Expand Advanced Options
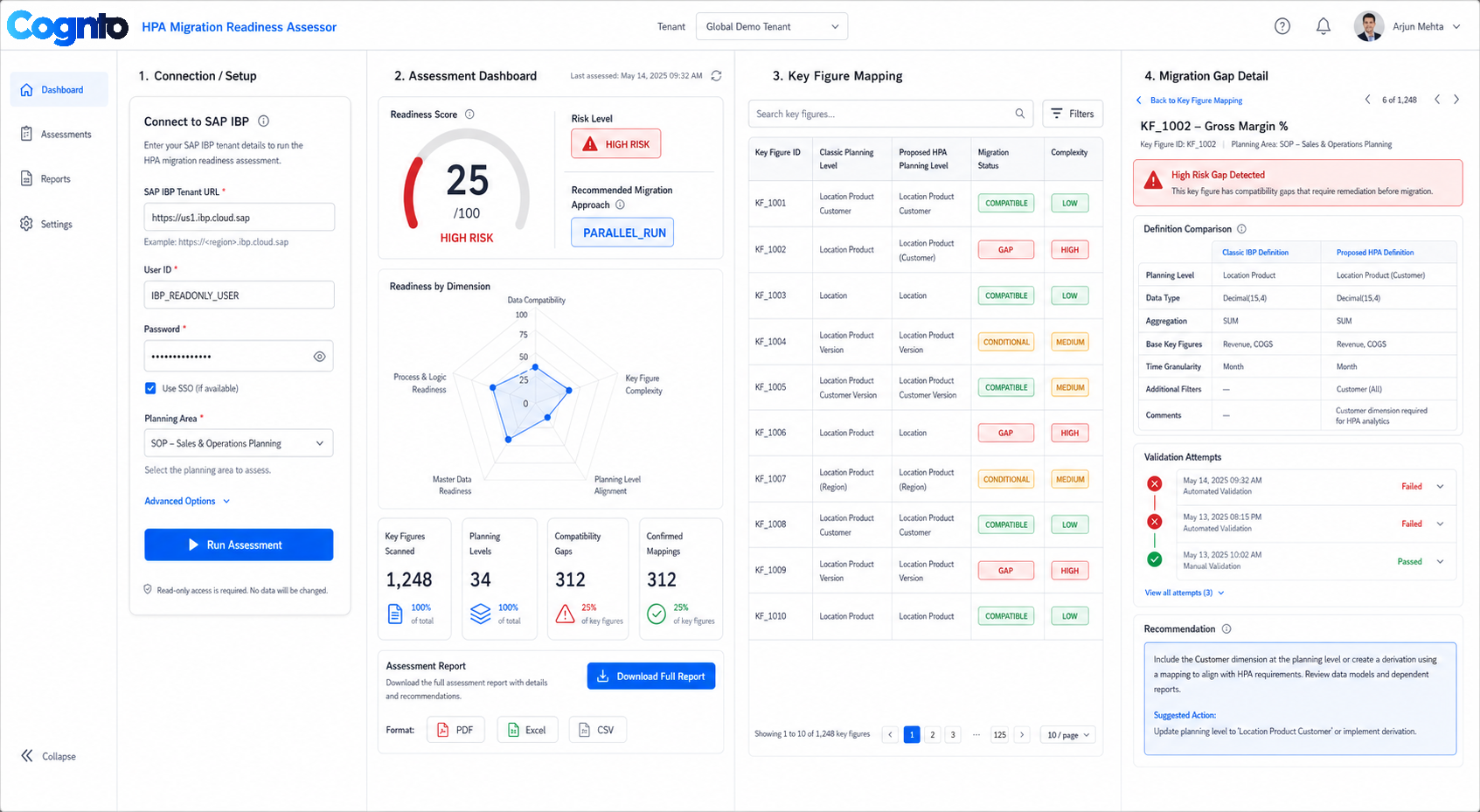 pos(187,501)
